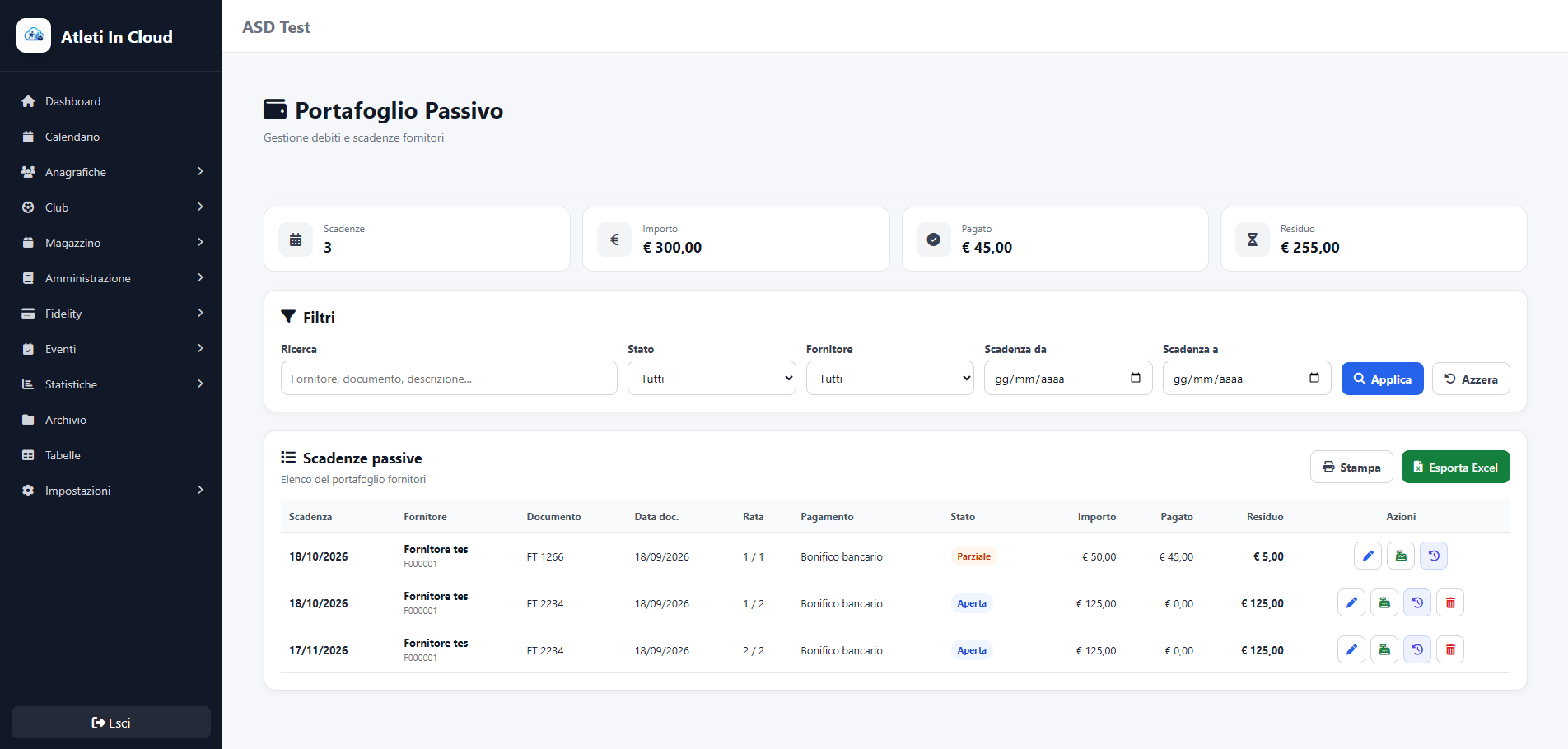Edit the 17/11/2026 scadenza row

[1351, 649]
